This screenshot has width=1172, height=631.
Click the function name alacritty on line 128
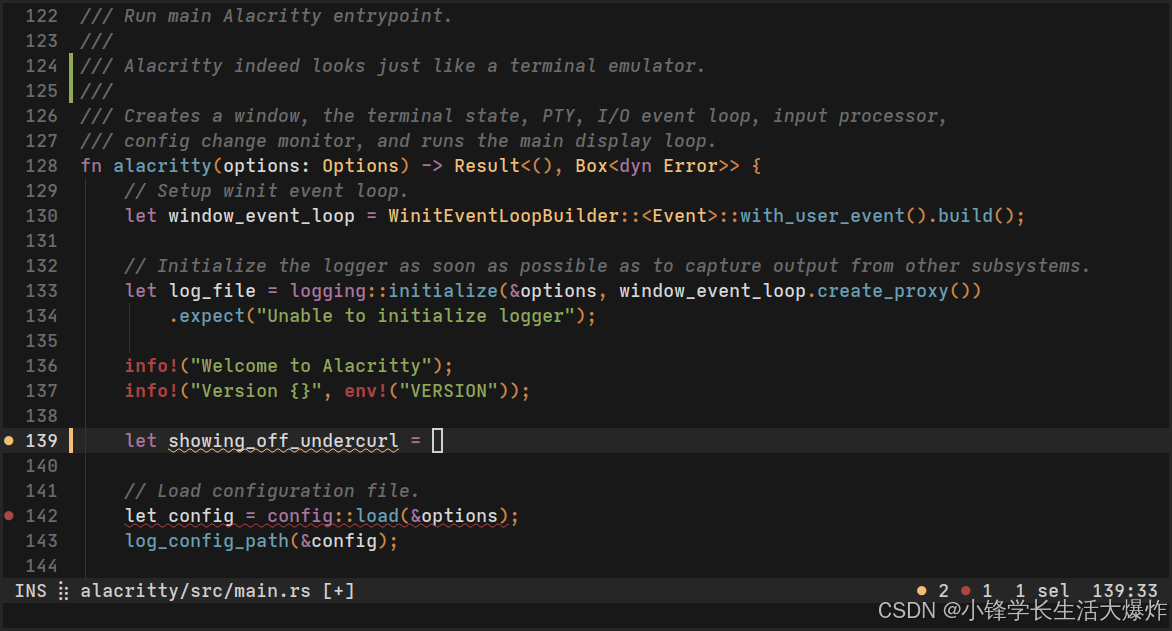pos(162,166)
